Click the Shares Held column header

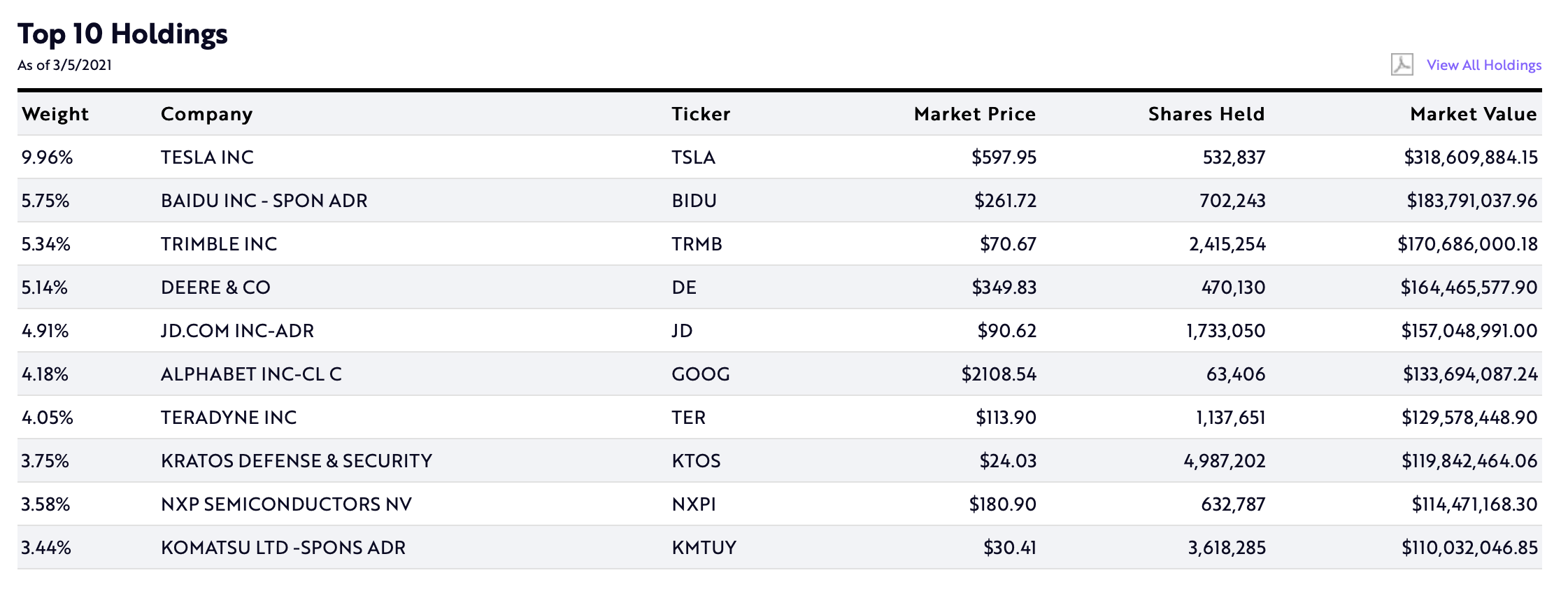point(1206,114)
